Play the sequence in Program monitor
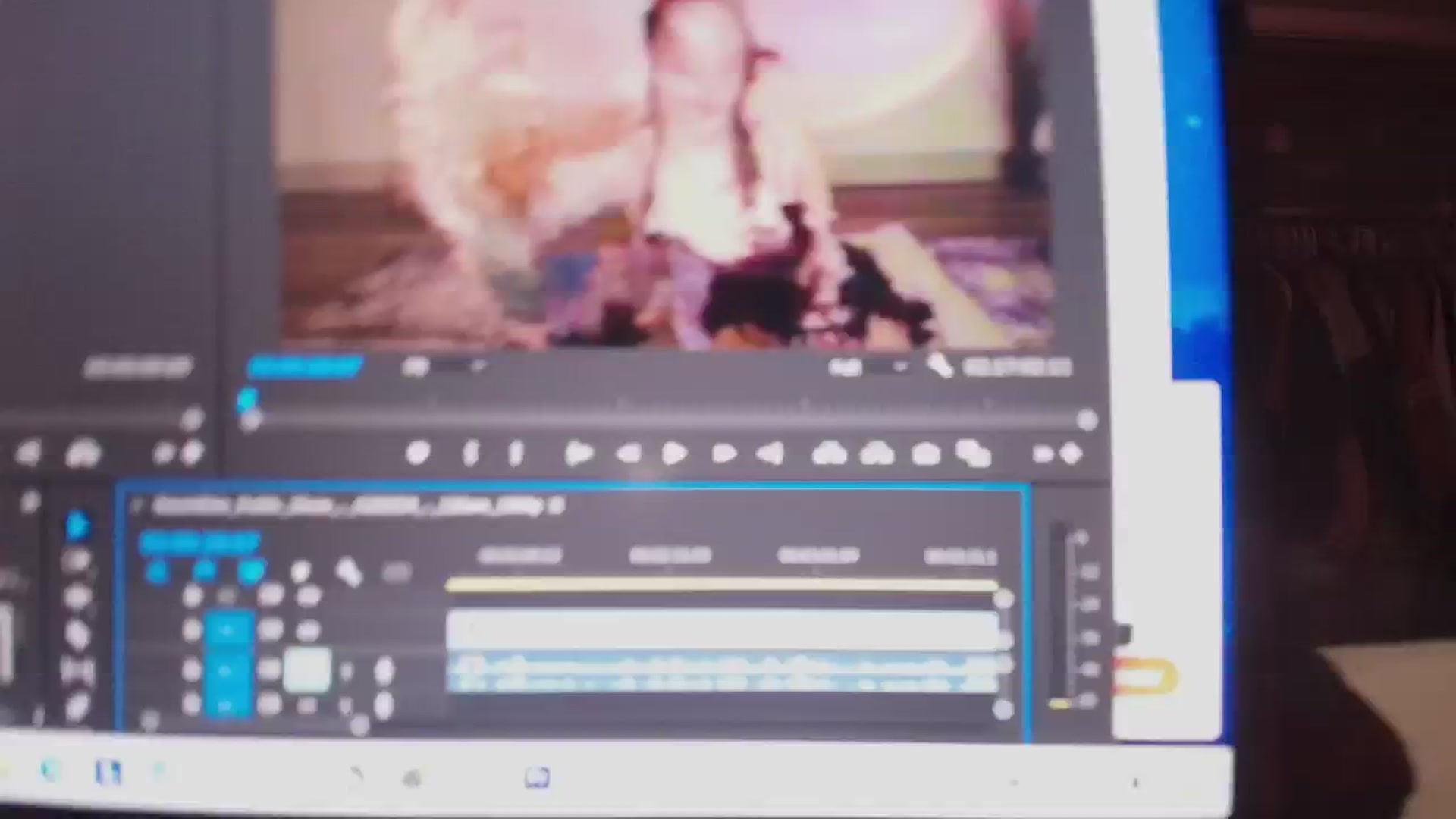This screenshot has width=1456, height=819. click(674, 453)
